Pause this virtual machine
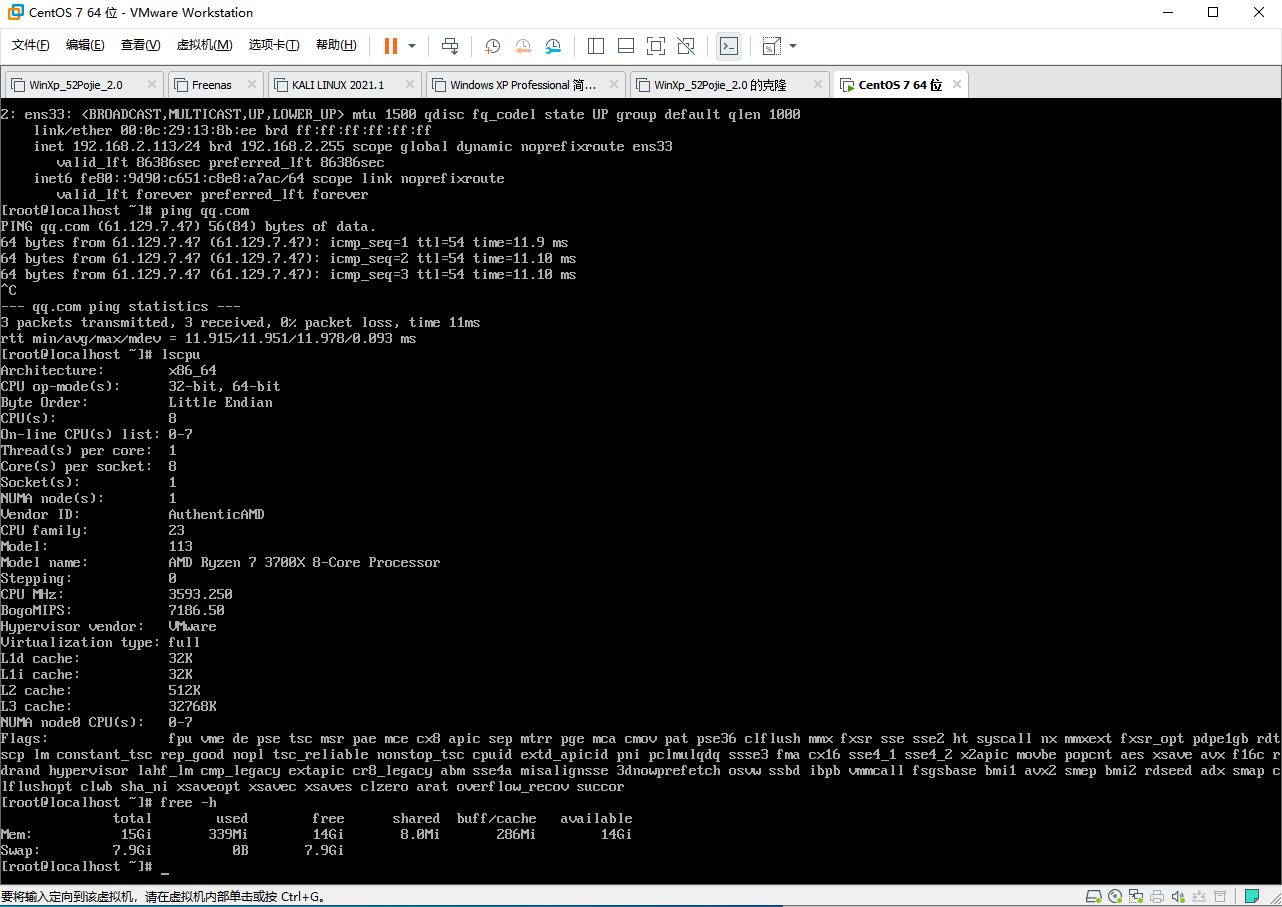This screenshot has width=1282, height=907. click(x=390, y=46)
